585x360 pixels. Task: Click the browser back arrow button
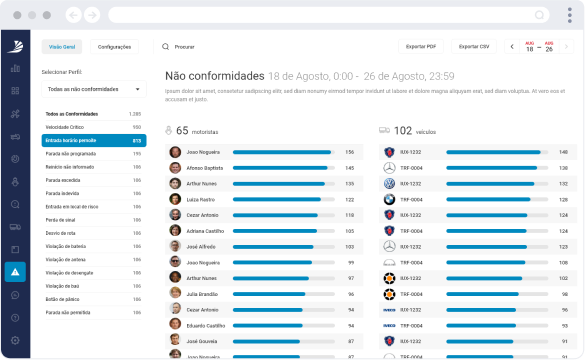[x=74, y=15]
